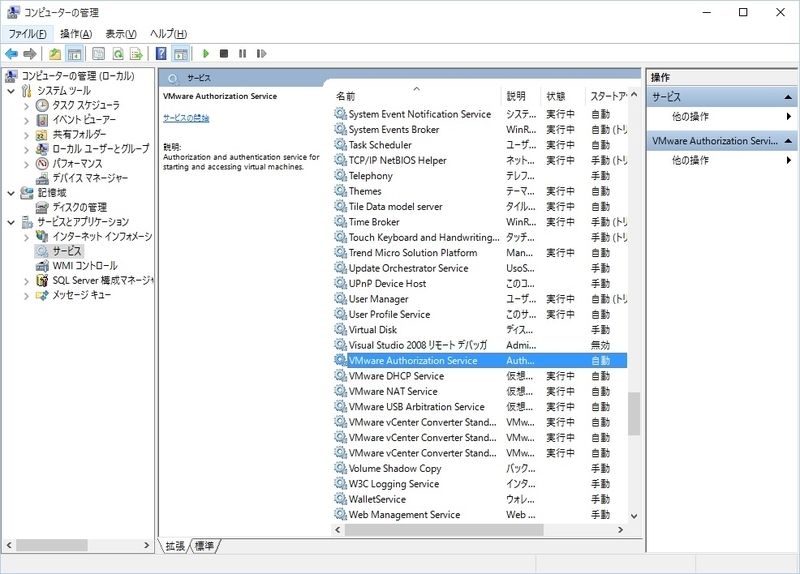Click the Back arrow toolbar icon

pos(11,54)
